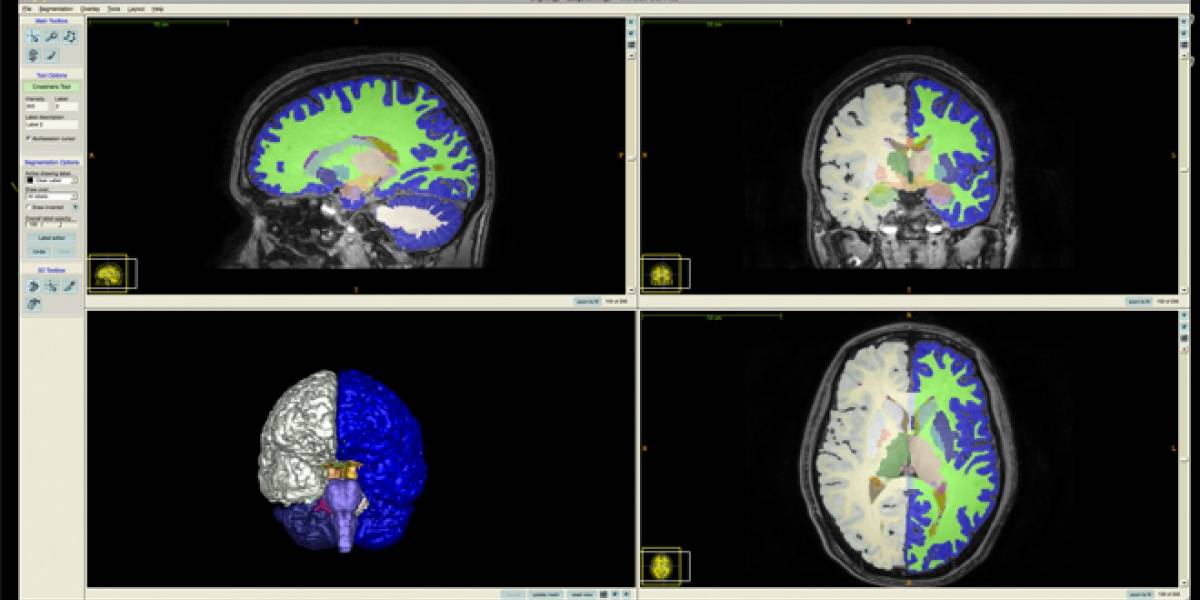The image size is (1200, 600).
Task: Click reset view under 3D view
Action: coord(581,594)
